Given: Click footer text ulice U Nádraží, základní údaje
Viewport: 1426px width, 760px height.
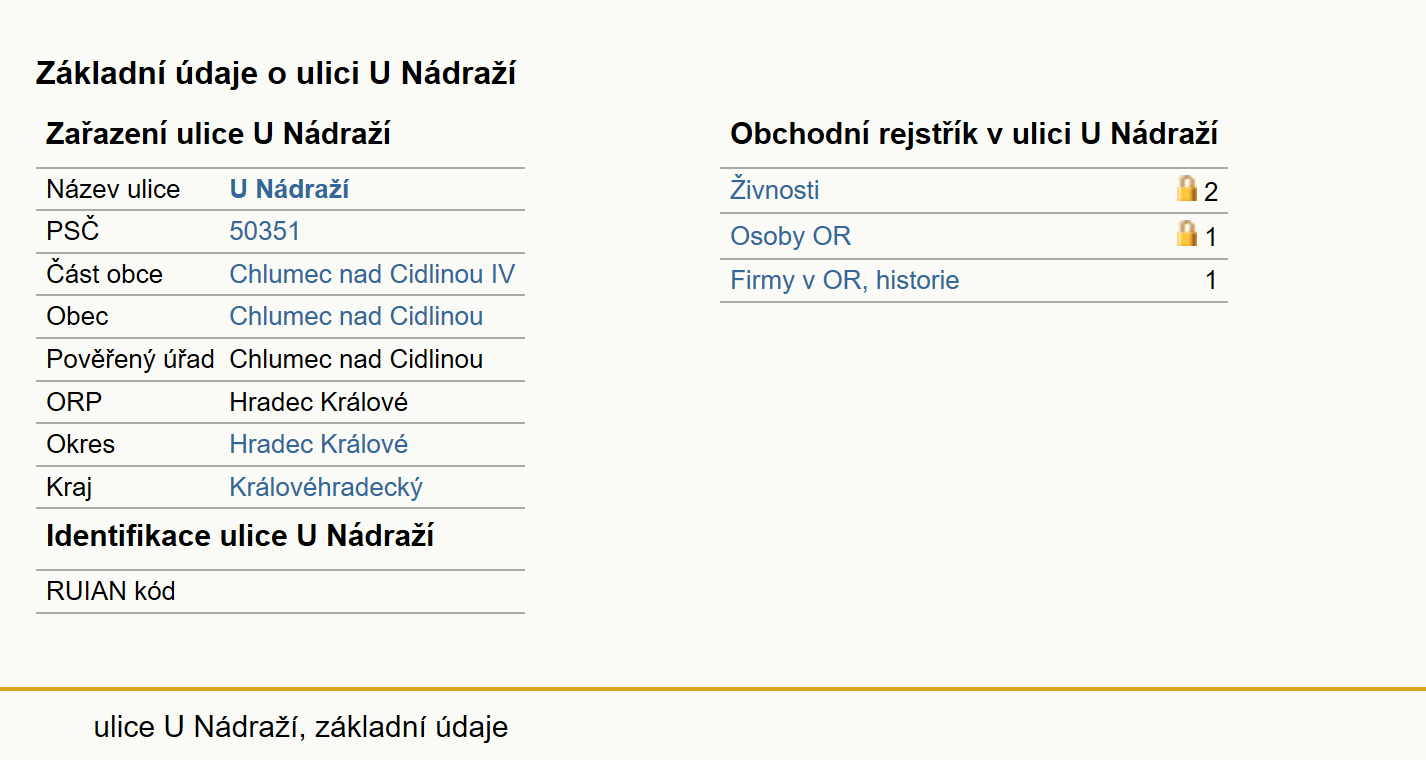Looking at the screenshot, I should (301, 727).
